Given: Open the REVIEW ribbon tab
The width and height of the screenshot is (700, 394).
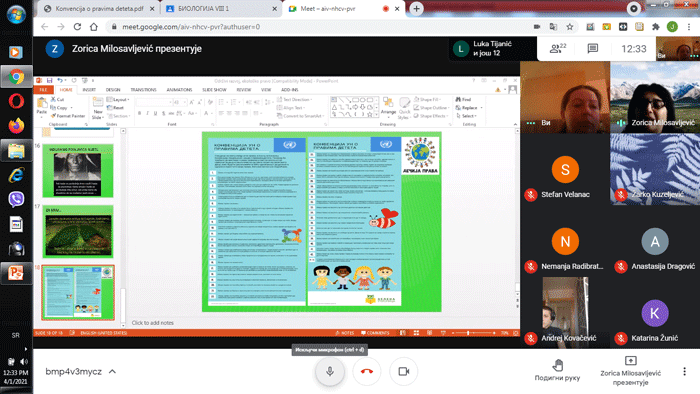Looking at the screenshot, I should click(243, 90).
